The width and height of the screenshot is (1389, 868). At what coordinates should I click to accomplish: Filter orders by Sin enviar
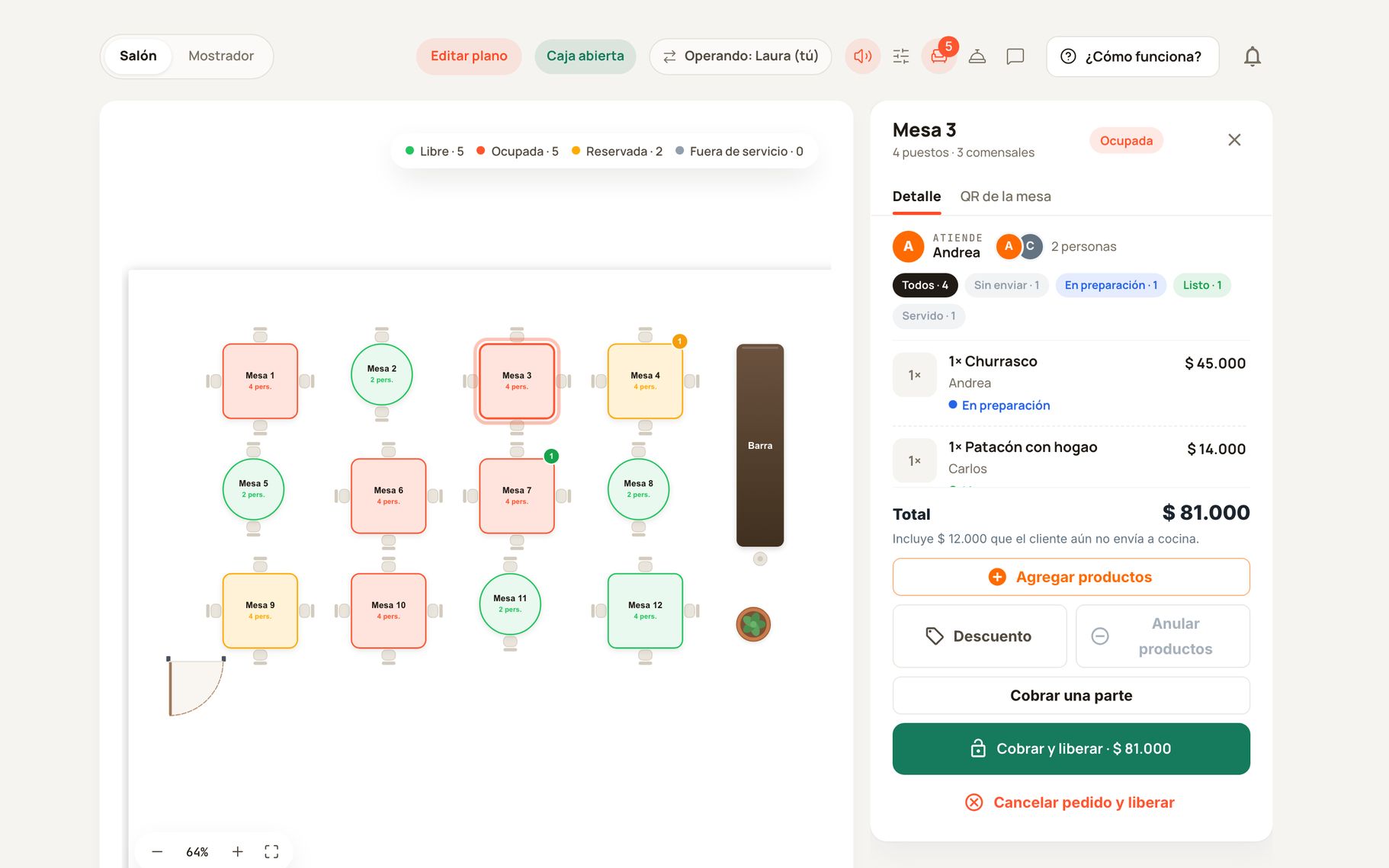click(1006, 285)
